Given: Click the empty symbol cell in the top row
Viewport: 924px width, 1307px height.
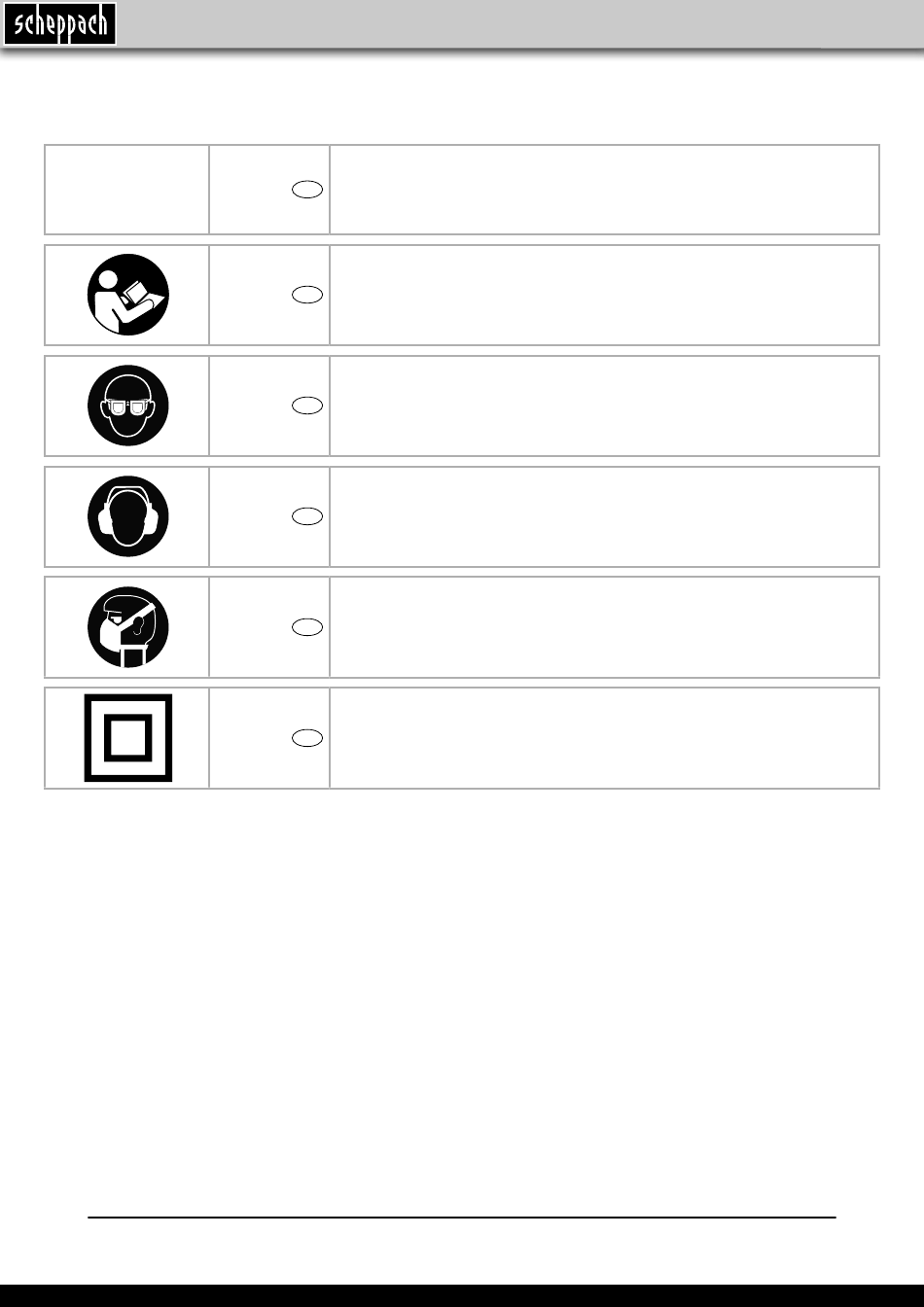Looking at the screenshot, I should coord(127,190).
